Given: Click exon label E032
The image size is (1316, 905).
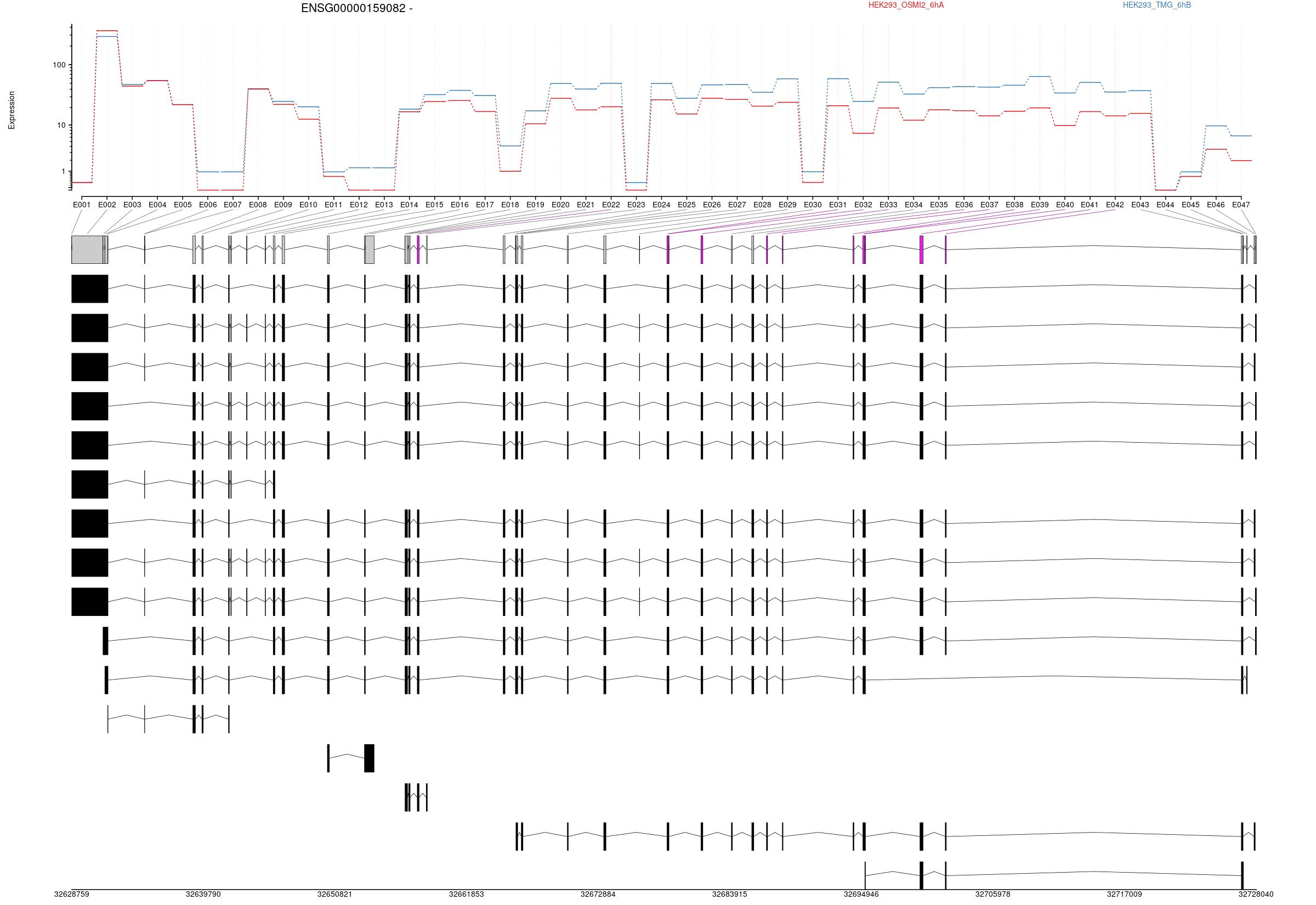Looking at the screenshot, I should point(863,205).
